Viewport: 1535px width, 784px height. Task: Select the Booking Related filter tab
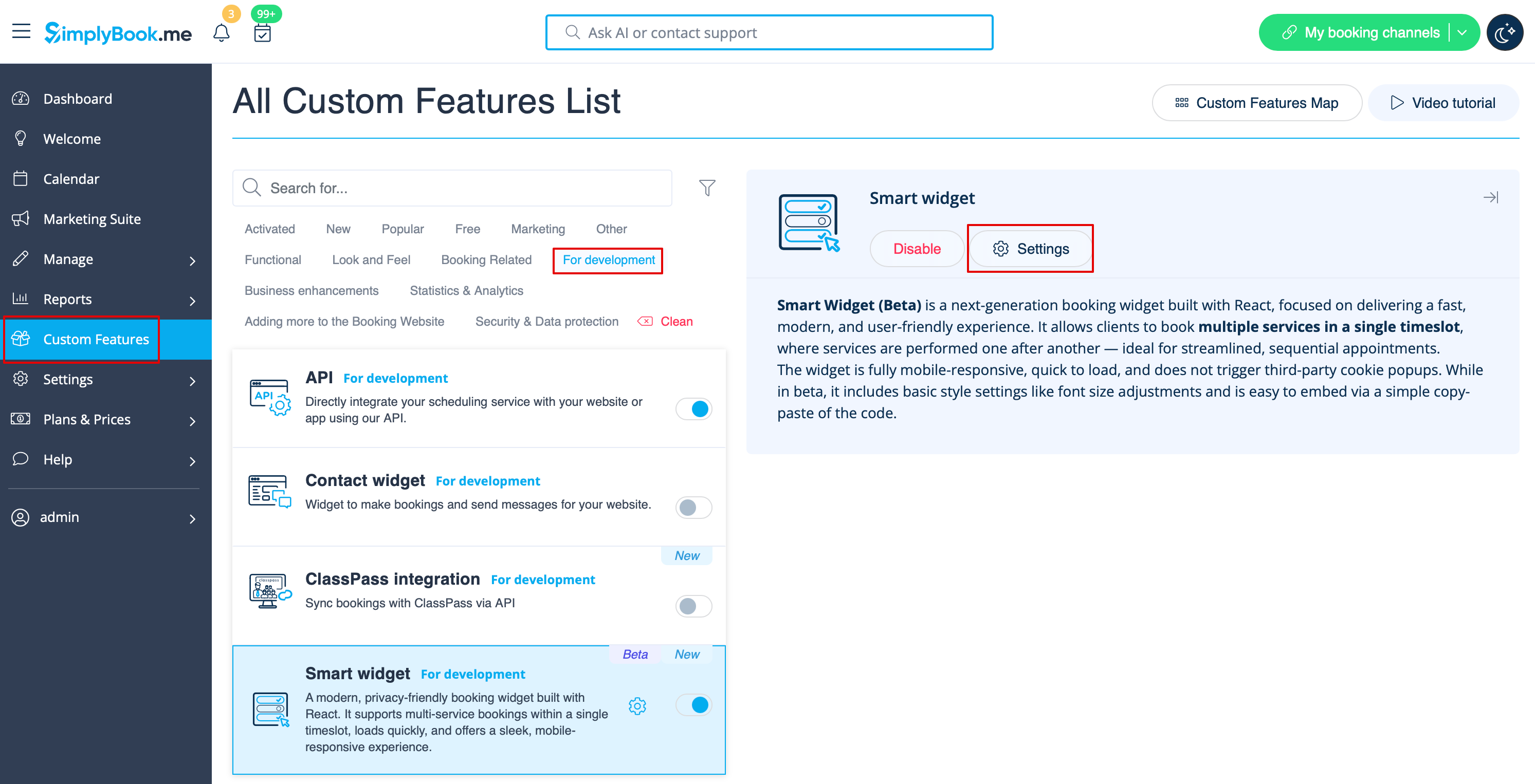click(486, 260)
